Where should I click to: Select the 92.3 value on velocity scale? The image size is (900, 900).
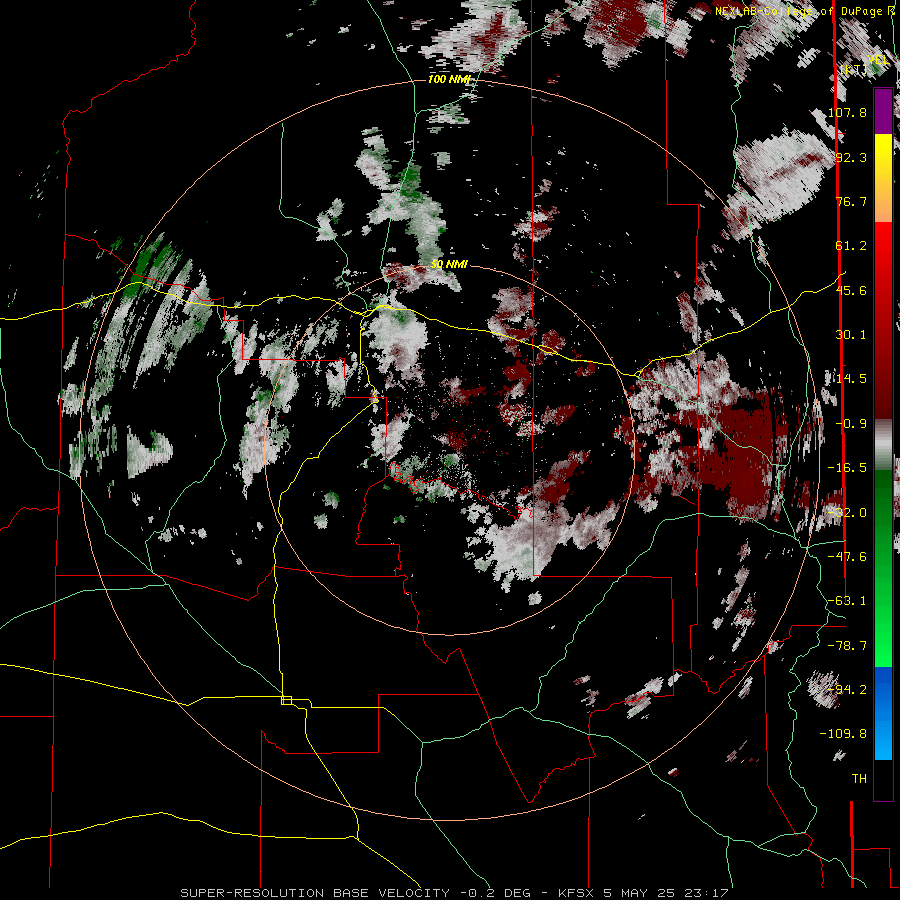[x=851, y=157]
